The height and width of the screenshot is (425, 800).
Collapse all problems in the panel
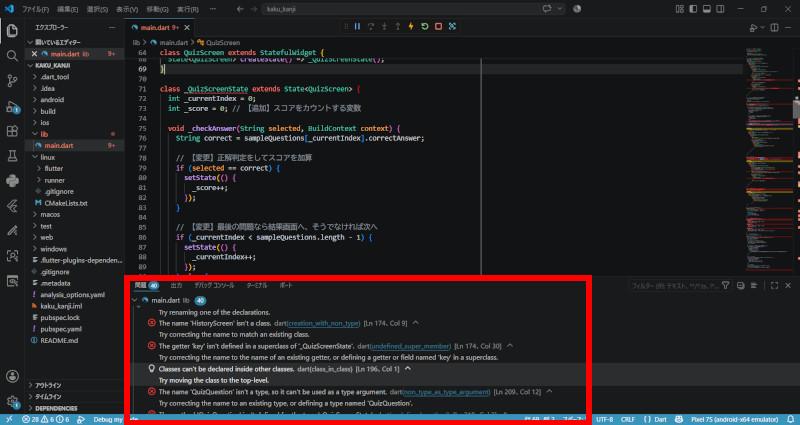741,286
